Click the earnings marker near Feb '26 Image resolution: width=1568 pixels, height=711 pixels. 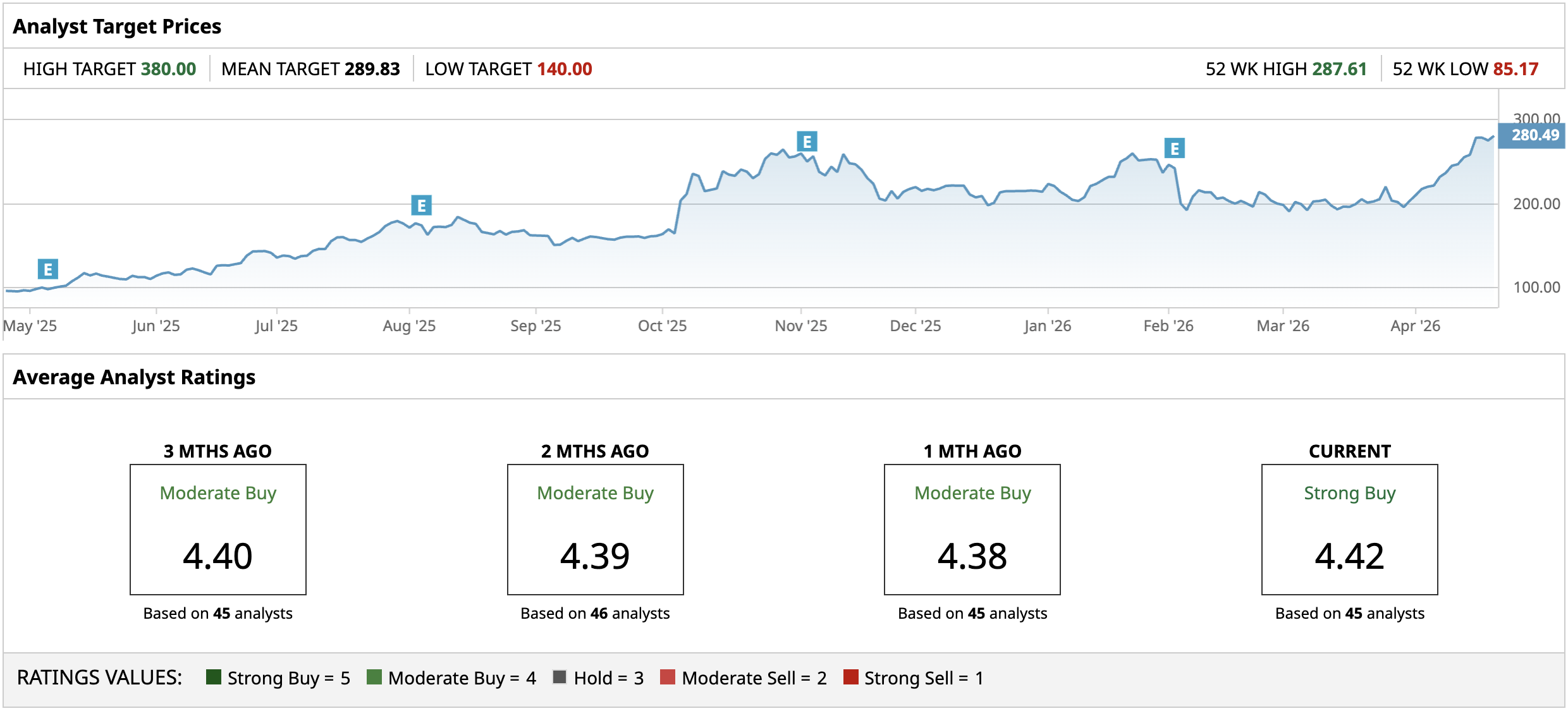1174,149
